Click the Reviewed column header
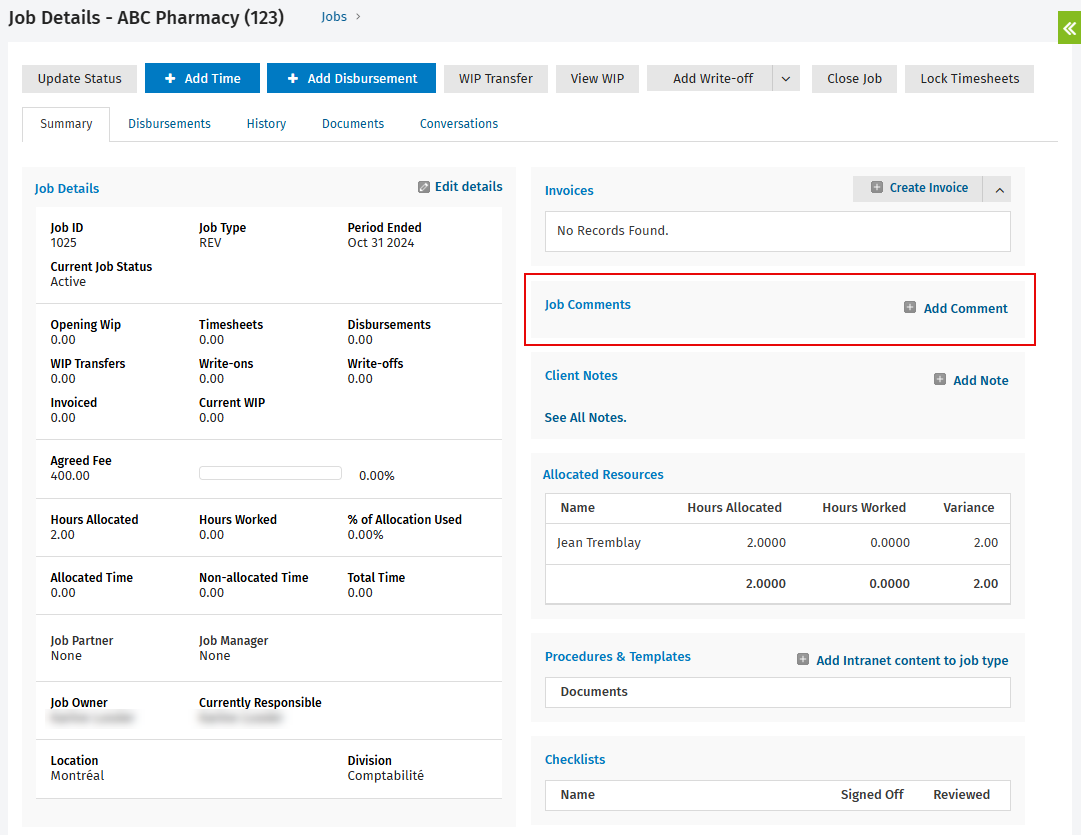Viewport: 1081px width, 835px height. point(961,794)
